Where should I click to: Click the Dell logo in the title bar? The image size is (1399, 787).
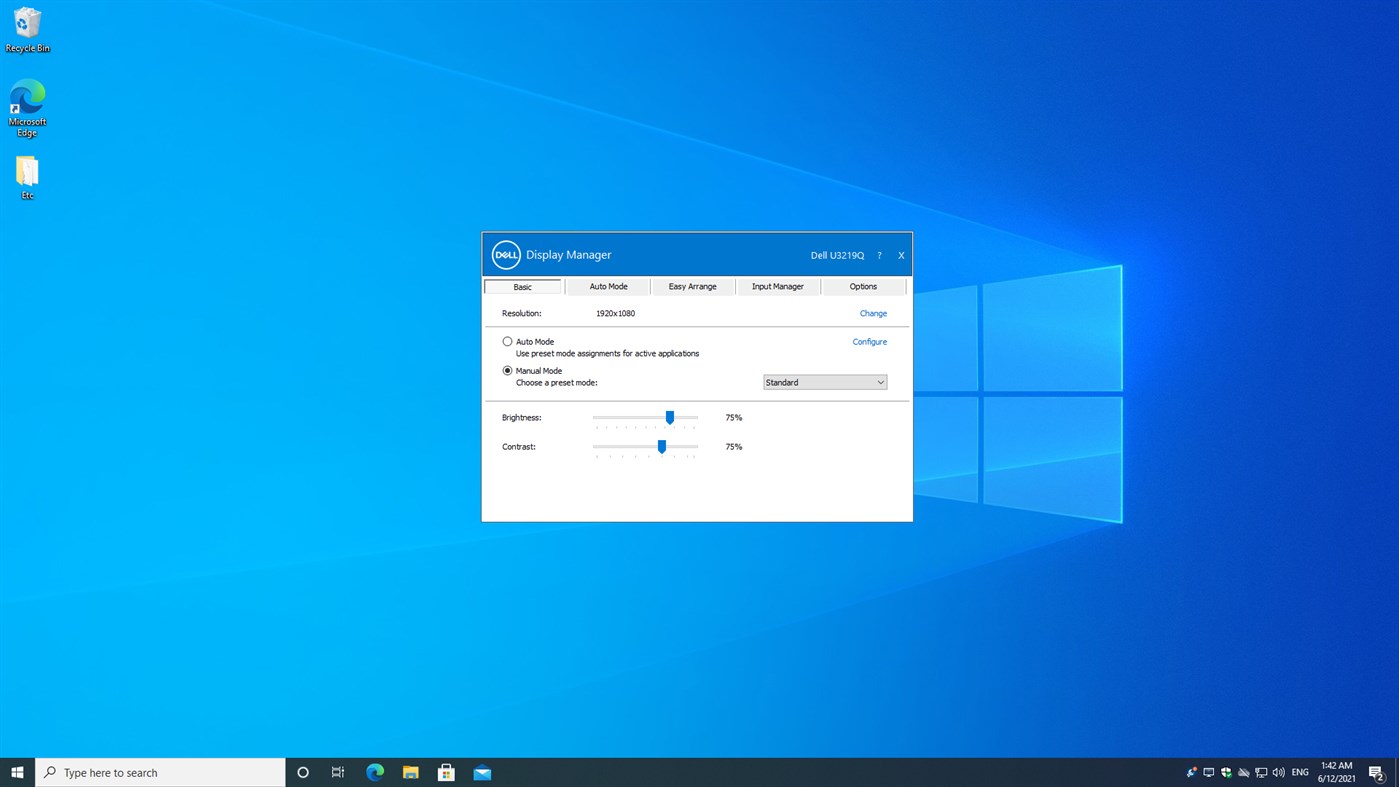505,254
